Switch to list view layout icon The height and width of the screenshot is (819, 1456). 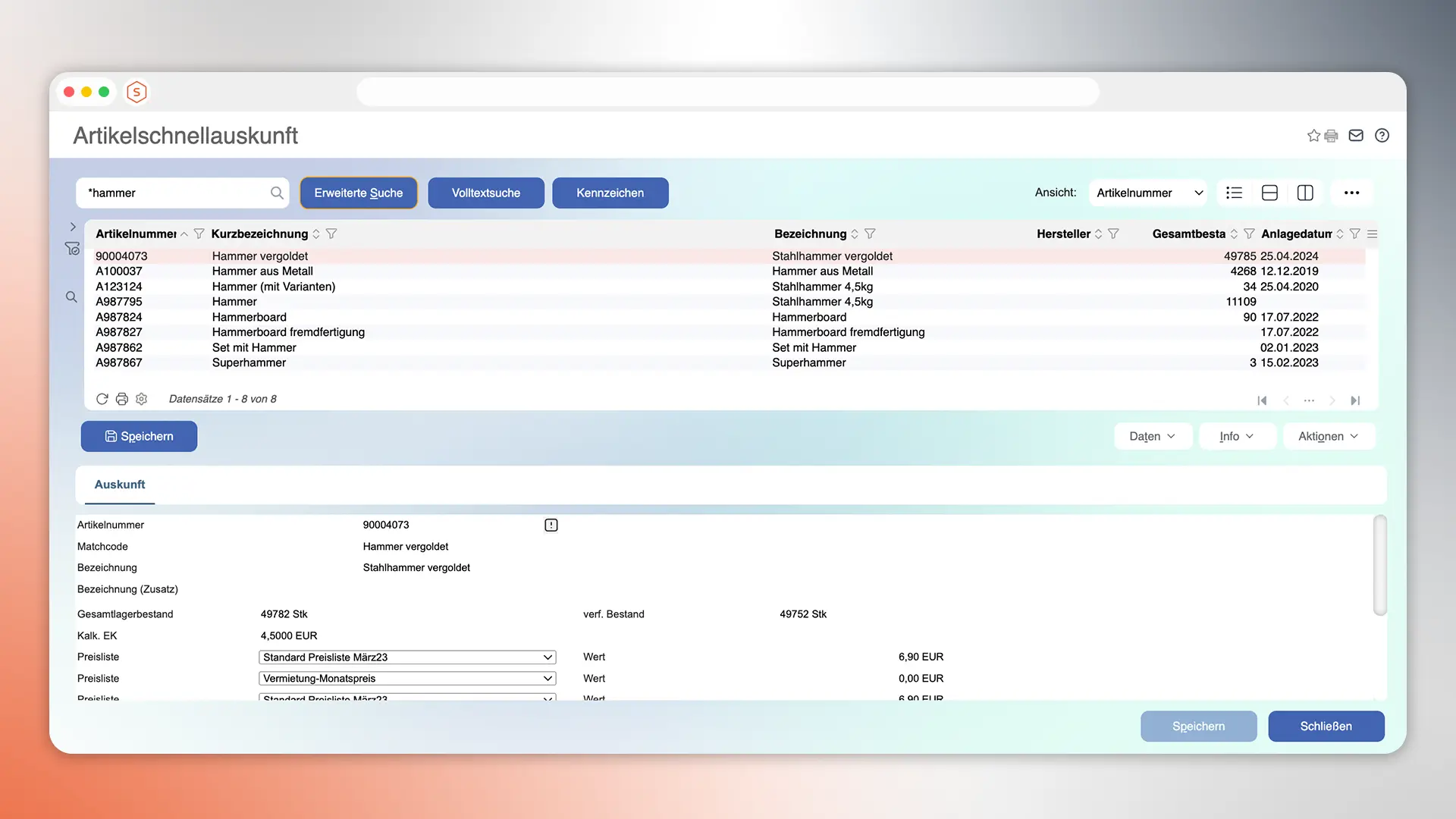coord(1234,193)
